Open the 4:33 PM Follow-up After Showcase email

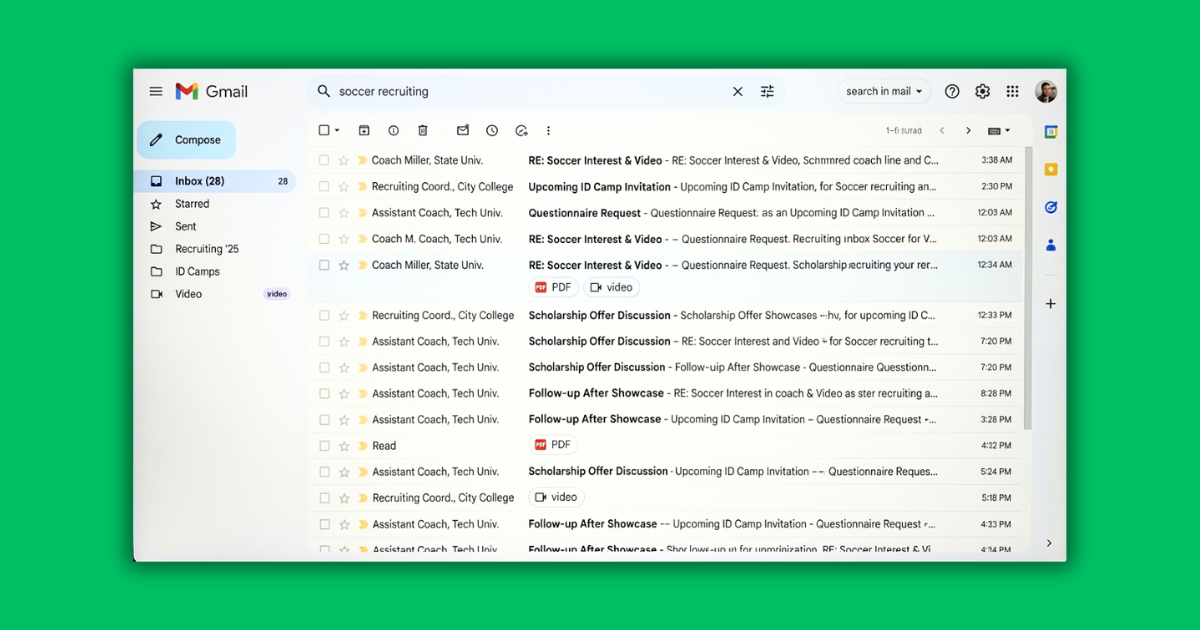tap(664, 524)
